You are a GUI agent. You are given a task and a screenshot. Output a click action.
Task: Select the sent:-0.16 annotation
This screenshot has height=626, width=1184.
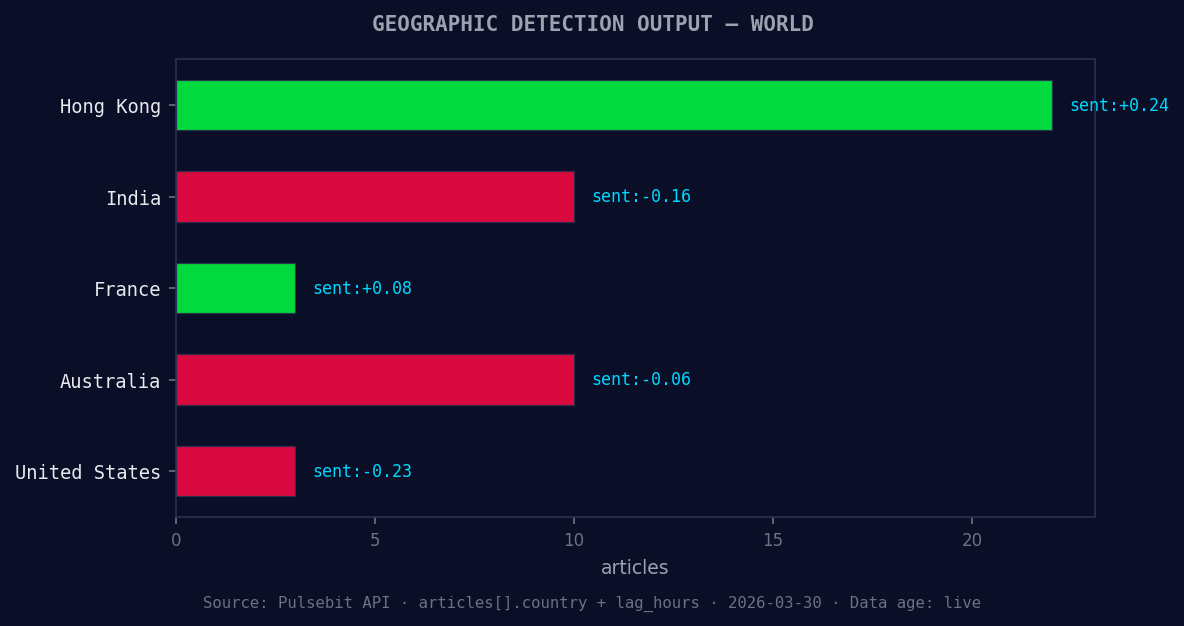pyautogui.click(x=641, y=196)
